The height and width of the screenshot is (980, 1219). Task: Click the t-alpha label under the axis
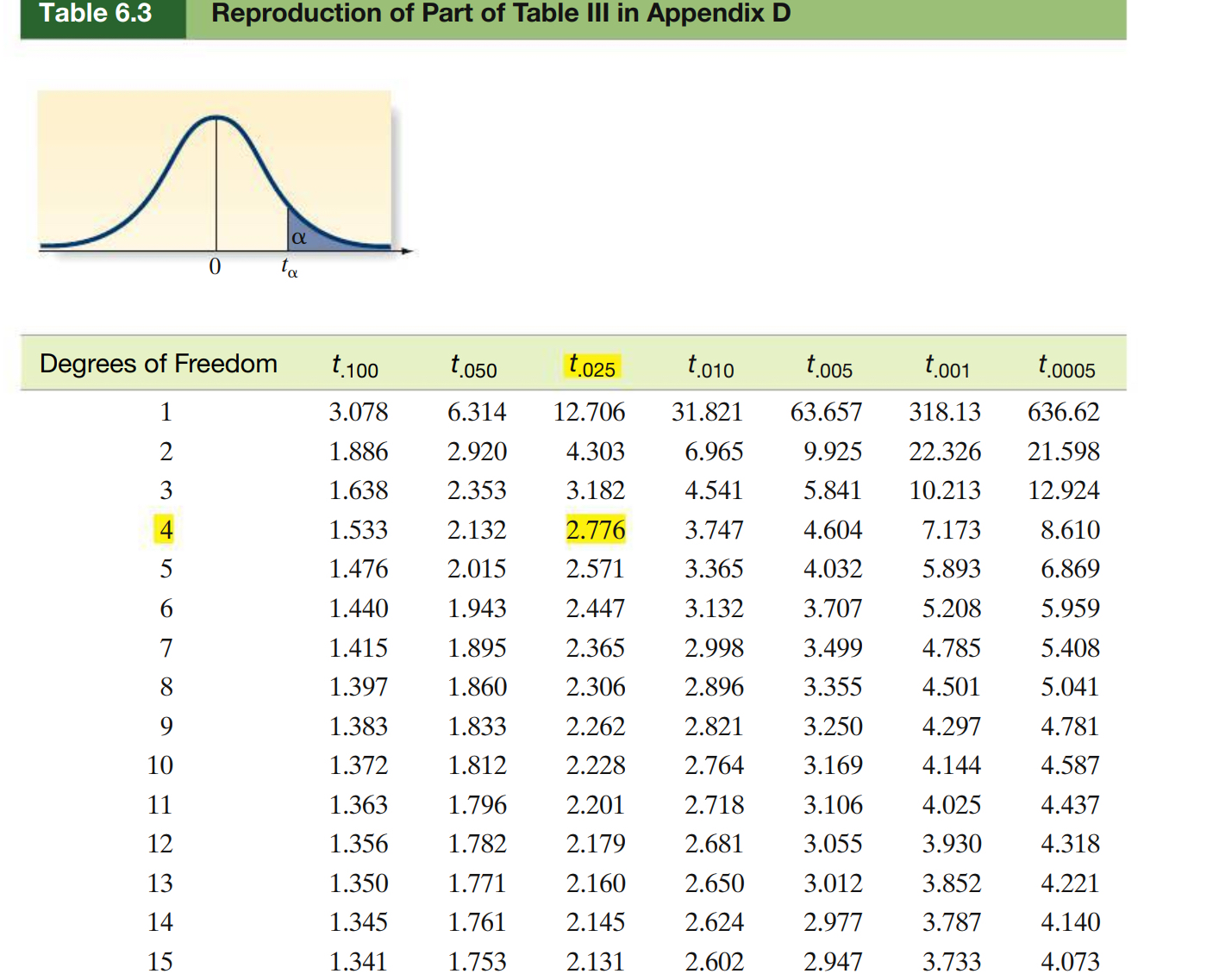coord(290,268)
